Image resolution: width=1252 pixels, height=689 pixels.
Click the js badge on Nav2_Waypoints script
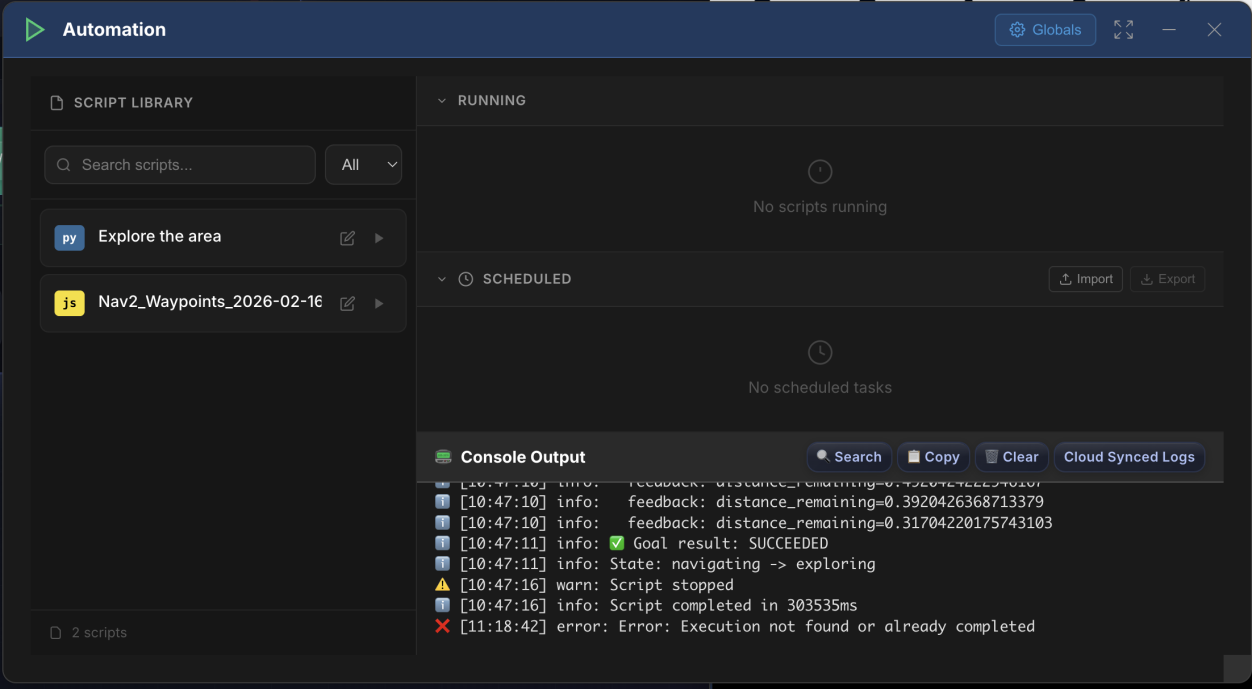click(x=69, y=303)
